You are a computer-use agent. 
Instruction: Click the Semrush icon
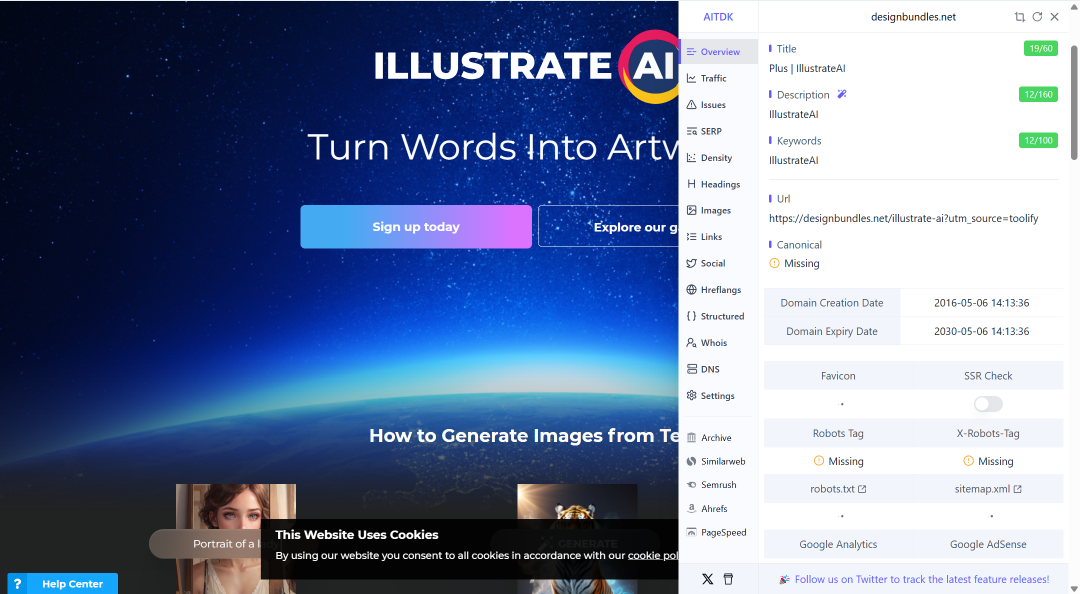692,484
